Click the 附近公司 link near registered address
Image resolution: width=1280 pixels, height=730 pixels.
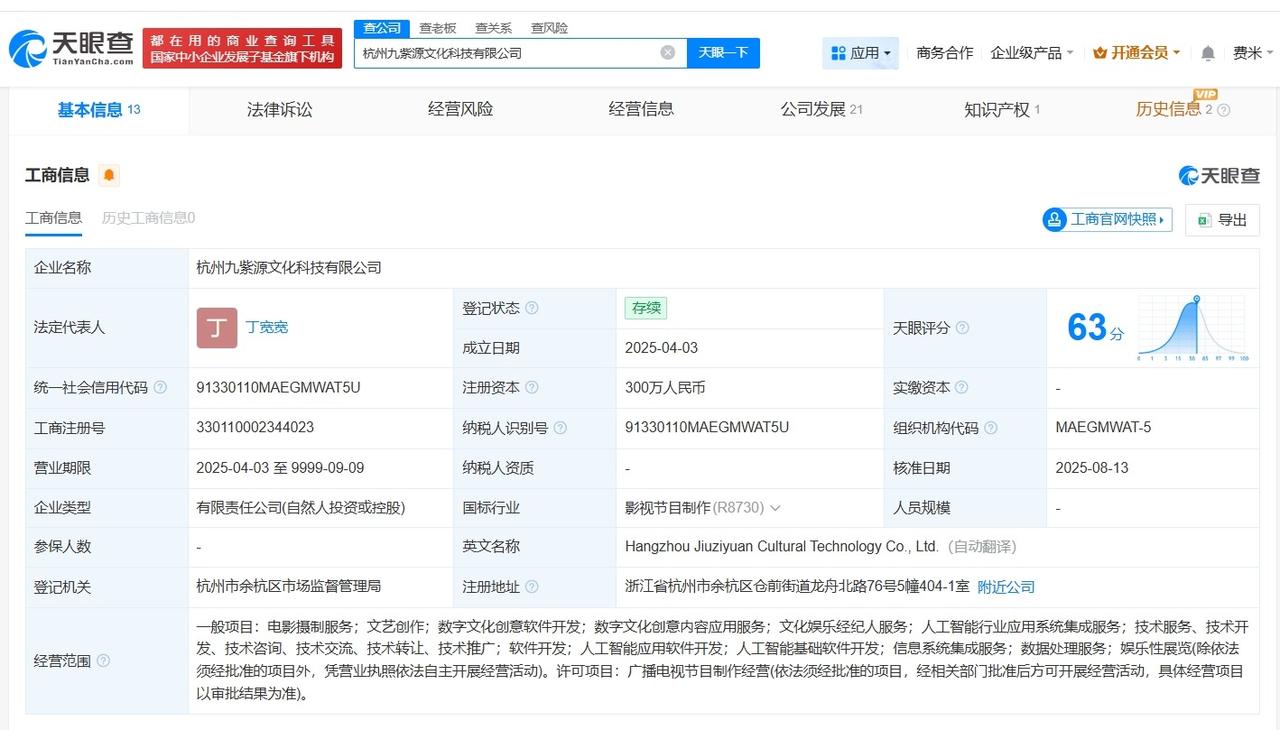(x=1006, y=587)
